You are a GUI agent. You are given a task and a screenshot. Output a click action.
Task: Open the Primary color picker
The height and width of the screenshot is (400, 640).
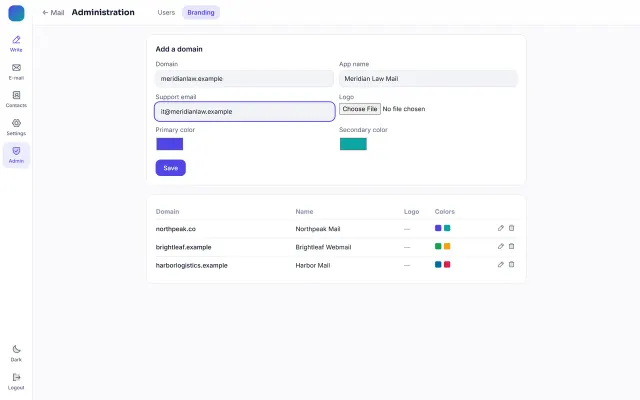pos(170,144)
